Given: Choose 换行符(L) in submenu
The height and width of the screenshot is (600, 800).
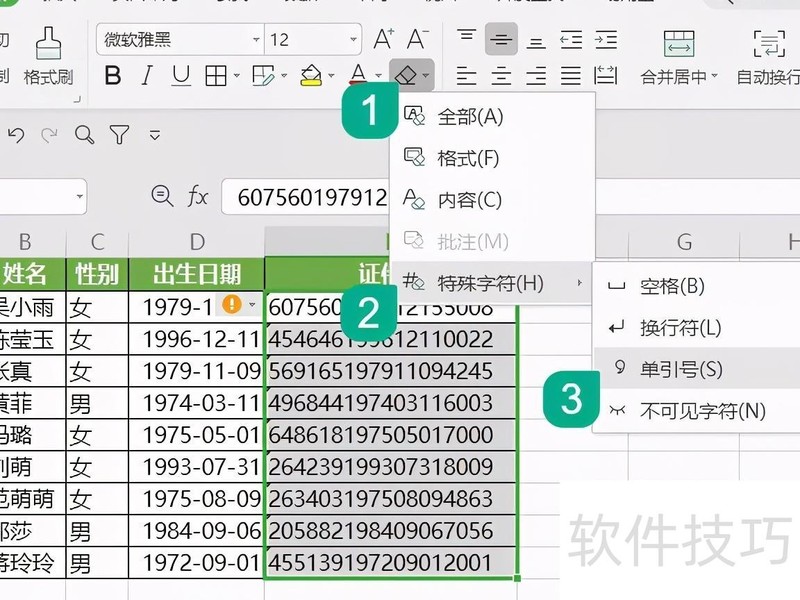Looking at the screenshot, I should point(697,328).
